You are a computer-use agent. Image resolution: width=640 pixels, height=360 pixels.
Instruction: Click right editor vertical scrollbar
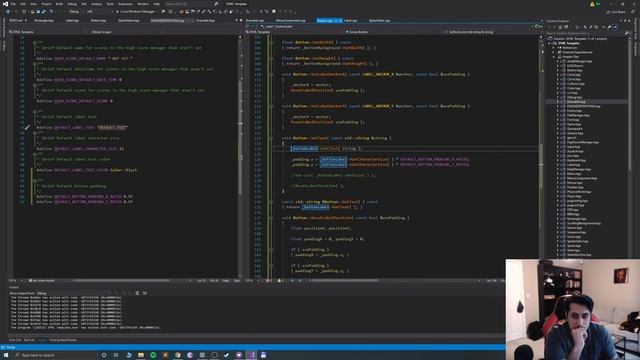541,157
